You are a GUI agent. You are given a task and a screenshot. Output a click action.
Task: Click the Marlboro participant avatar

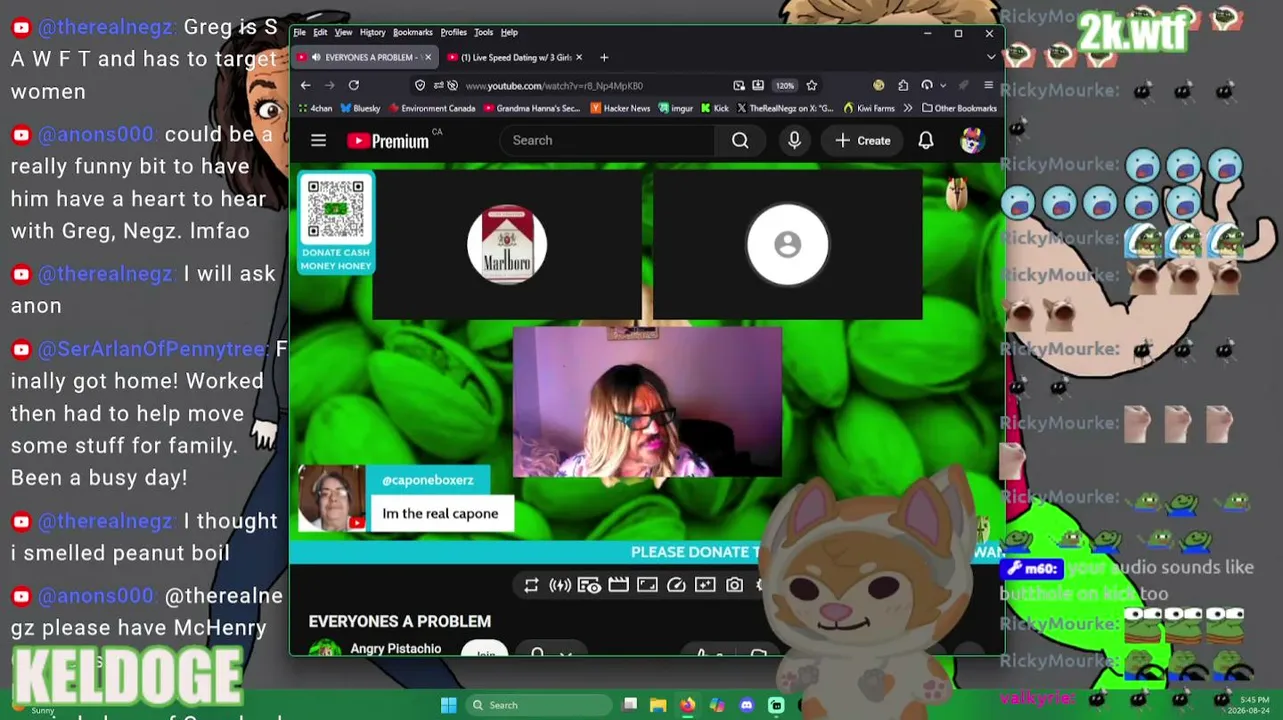point(507,245)
